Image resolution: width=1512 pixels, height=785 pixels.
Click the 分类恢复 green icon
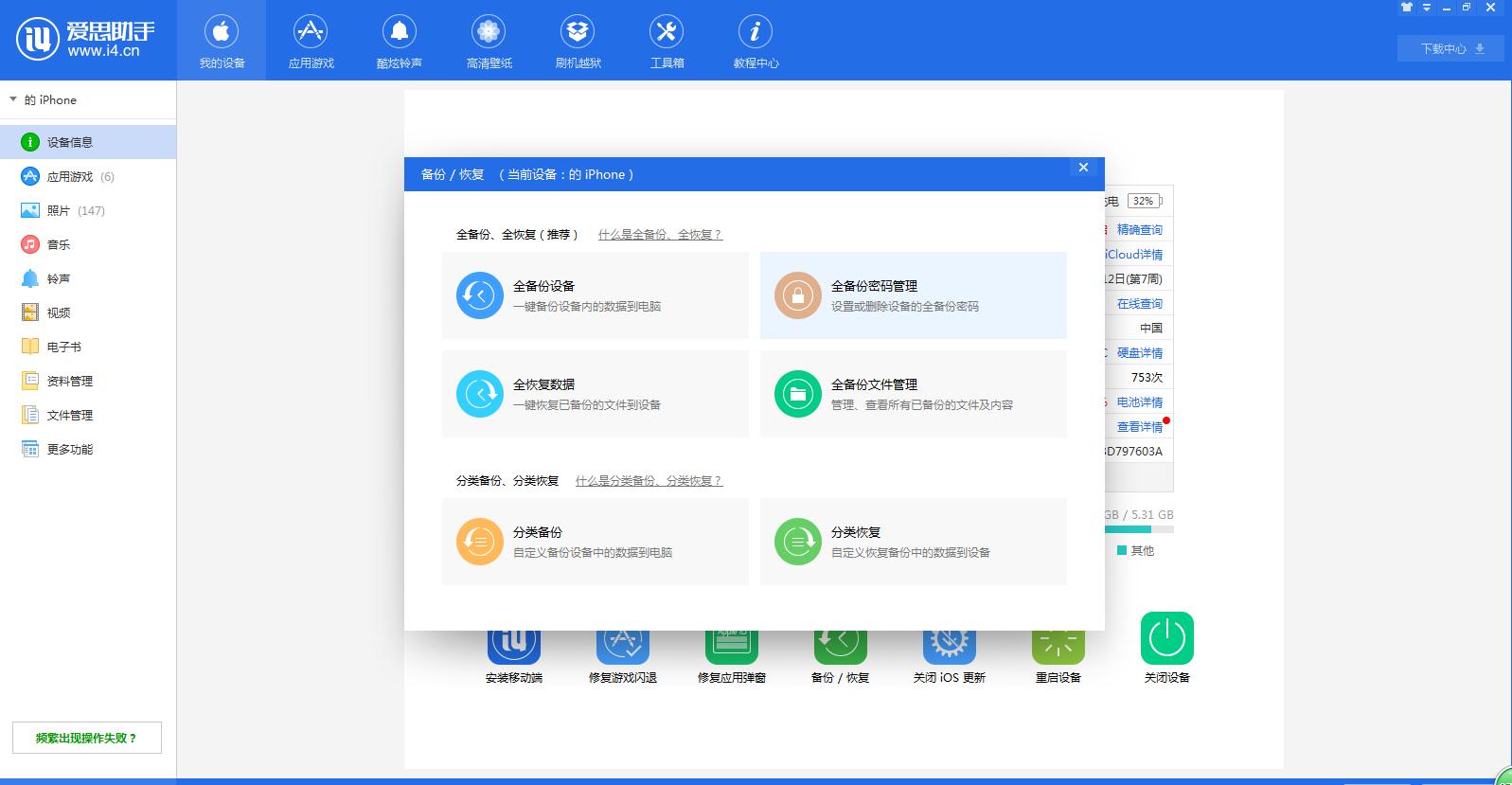point(798,542)
